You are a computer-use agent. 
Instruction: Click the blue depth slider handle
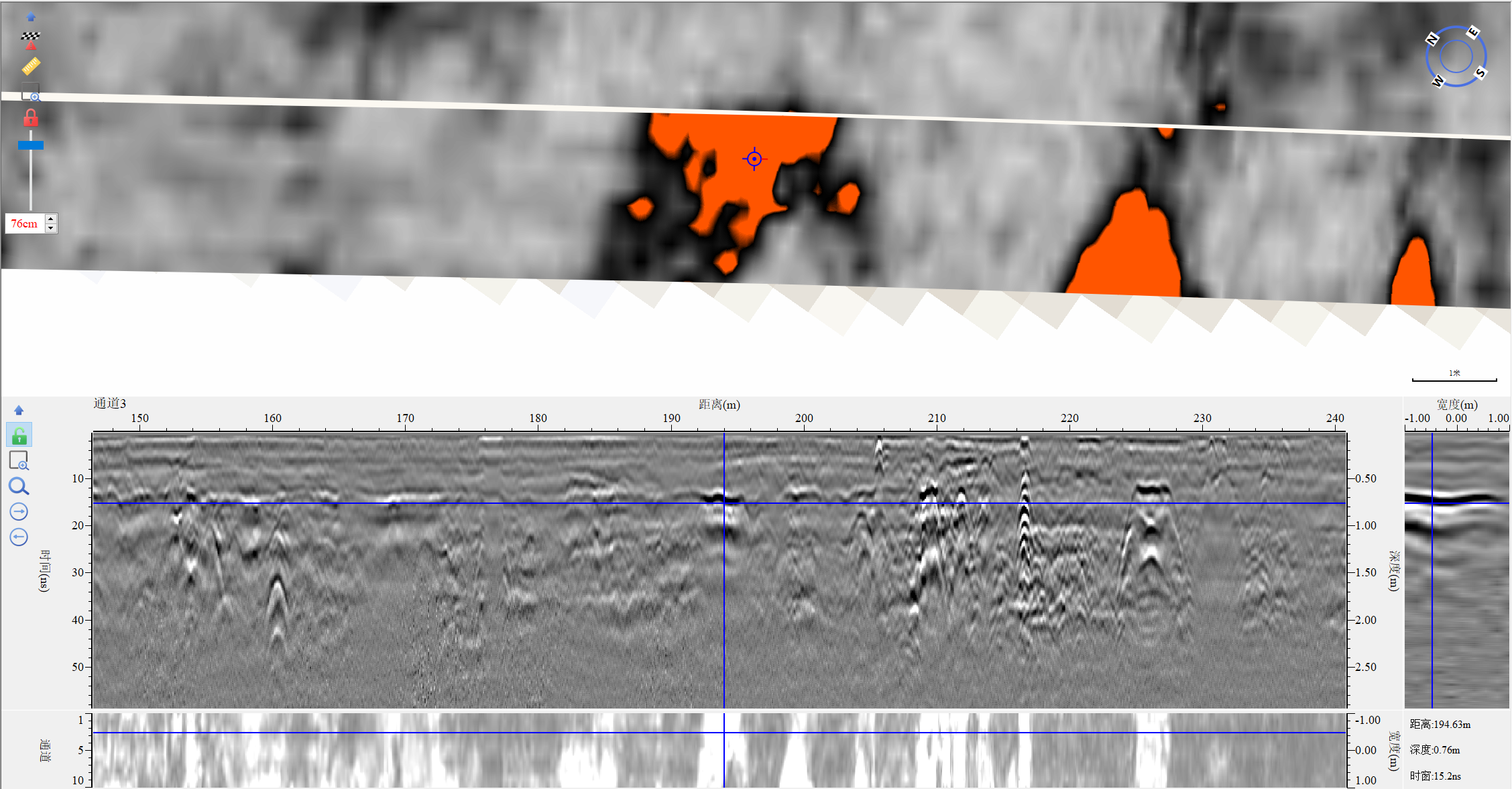pos(31,145)
